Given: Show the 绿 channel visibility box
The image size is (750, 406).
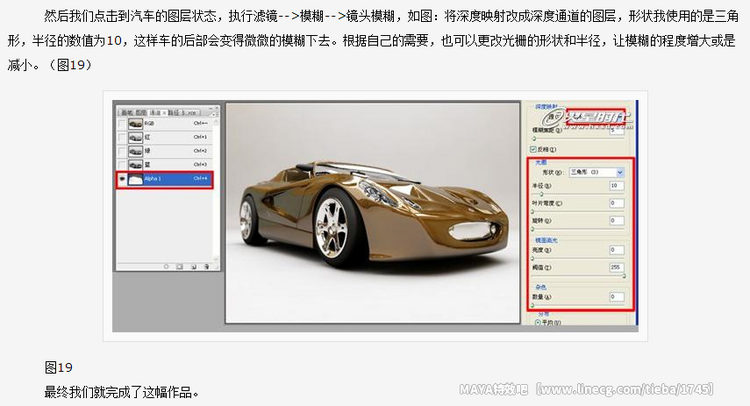Looking at the screenshot, I should click(x=122, y=151).
